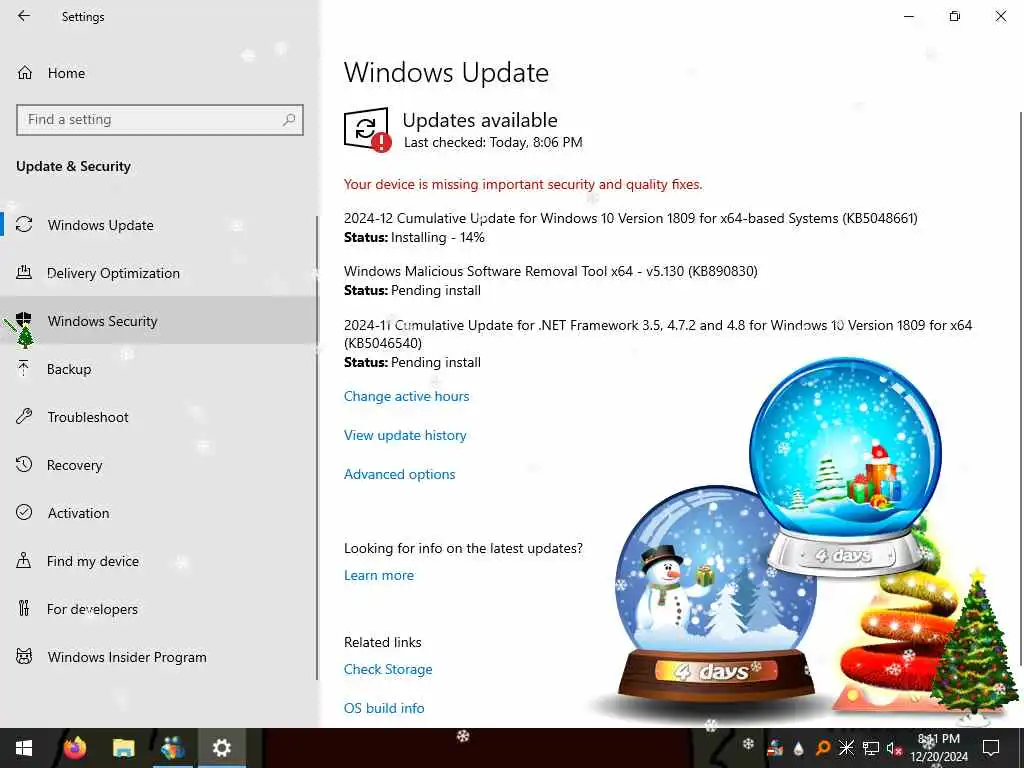Click the Recovery clock icon
Viewport: 1024px width, 768px height.
[x=24, y=464]
